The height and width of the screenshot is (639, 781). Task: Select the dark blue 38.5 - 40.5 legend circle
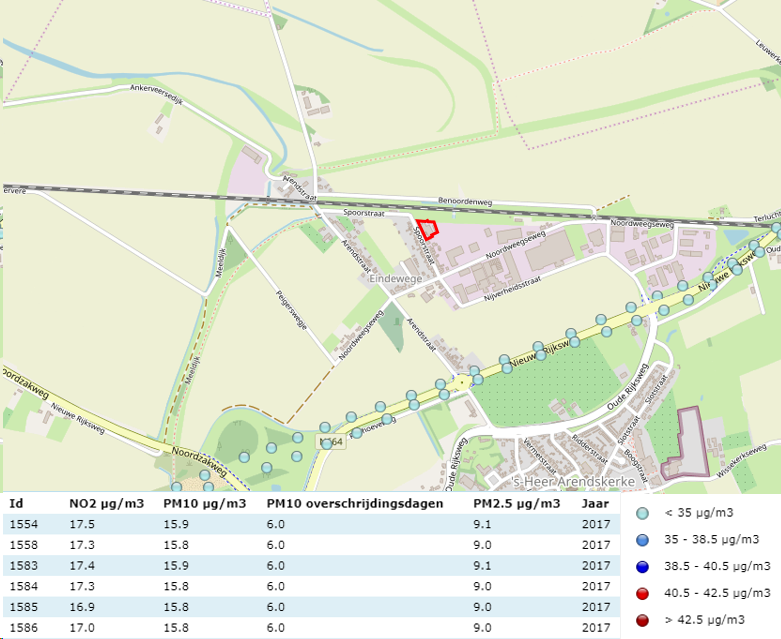[x=643, y=566]
